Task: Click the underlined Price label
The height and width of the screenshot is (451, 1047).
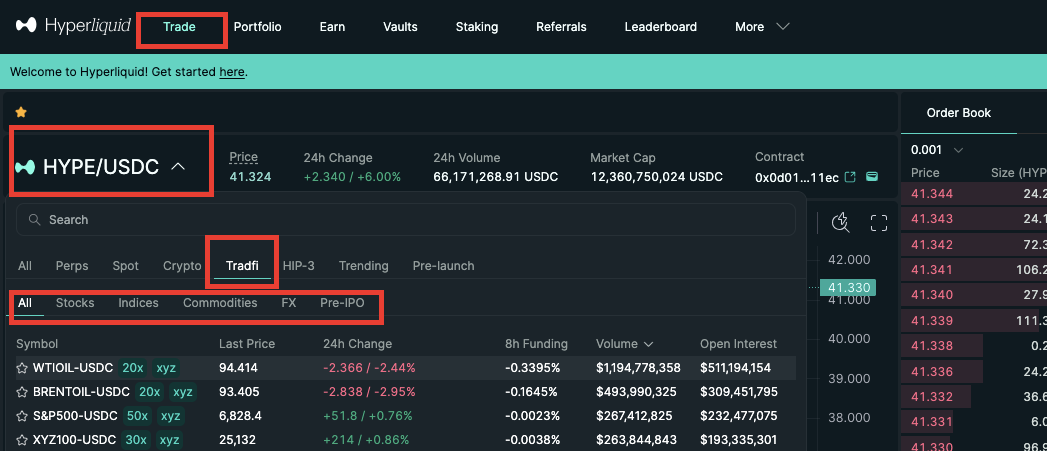Action: 243,158
